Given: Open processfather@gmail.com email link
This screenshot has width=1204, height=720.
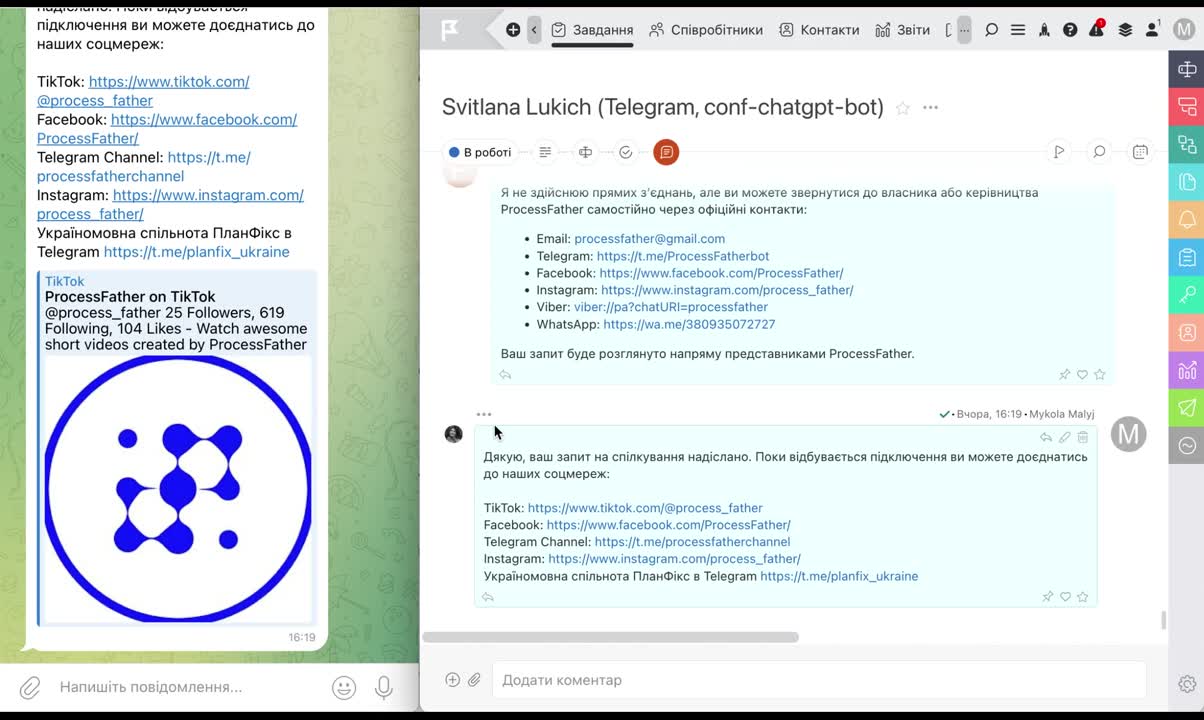Looking at the screenshot, I should 650,239.
